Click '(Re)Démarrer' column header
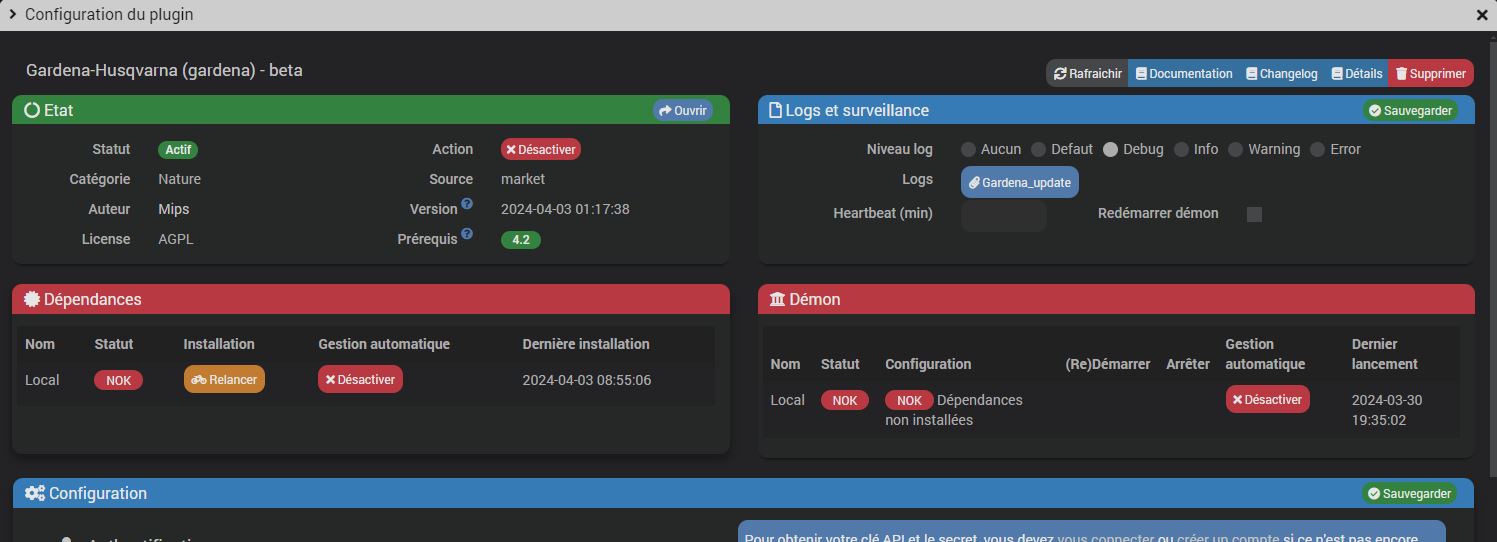The height and width of the screenshot is (542, 1497). (1108, 364)
